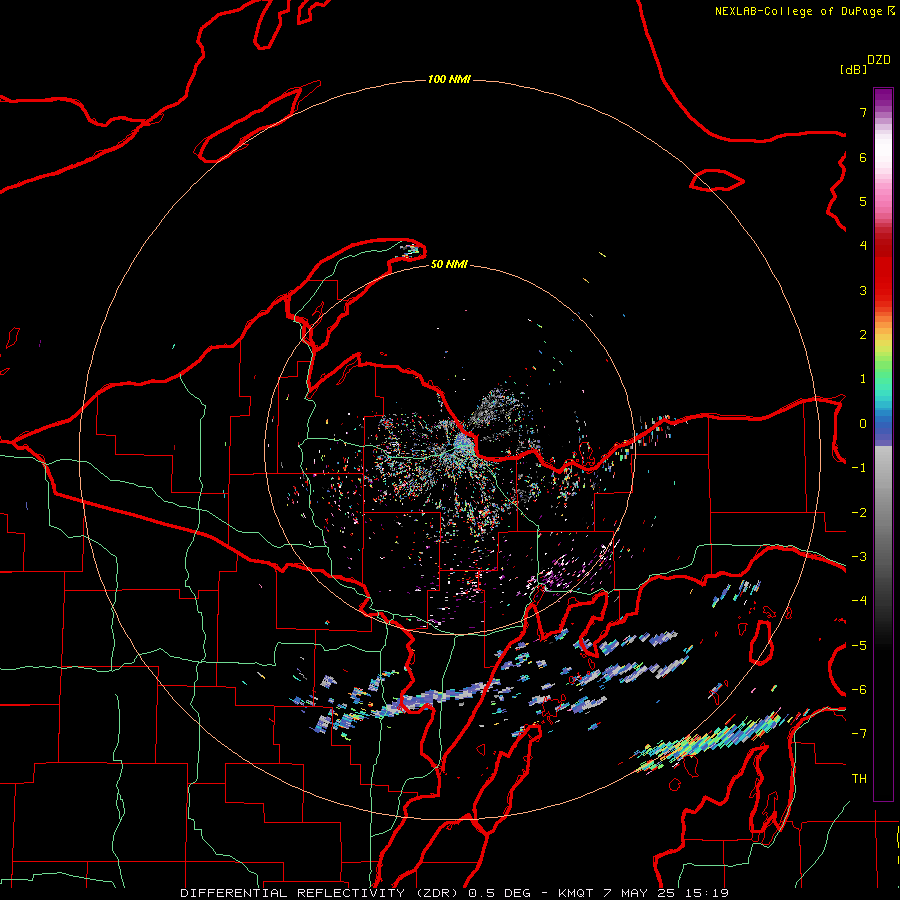Viewport: 900px width, 900px height.
Task: Click the 0 value on color scale
Action: pyautogui.click(x=863, y=424)
